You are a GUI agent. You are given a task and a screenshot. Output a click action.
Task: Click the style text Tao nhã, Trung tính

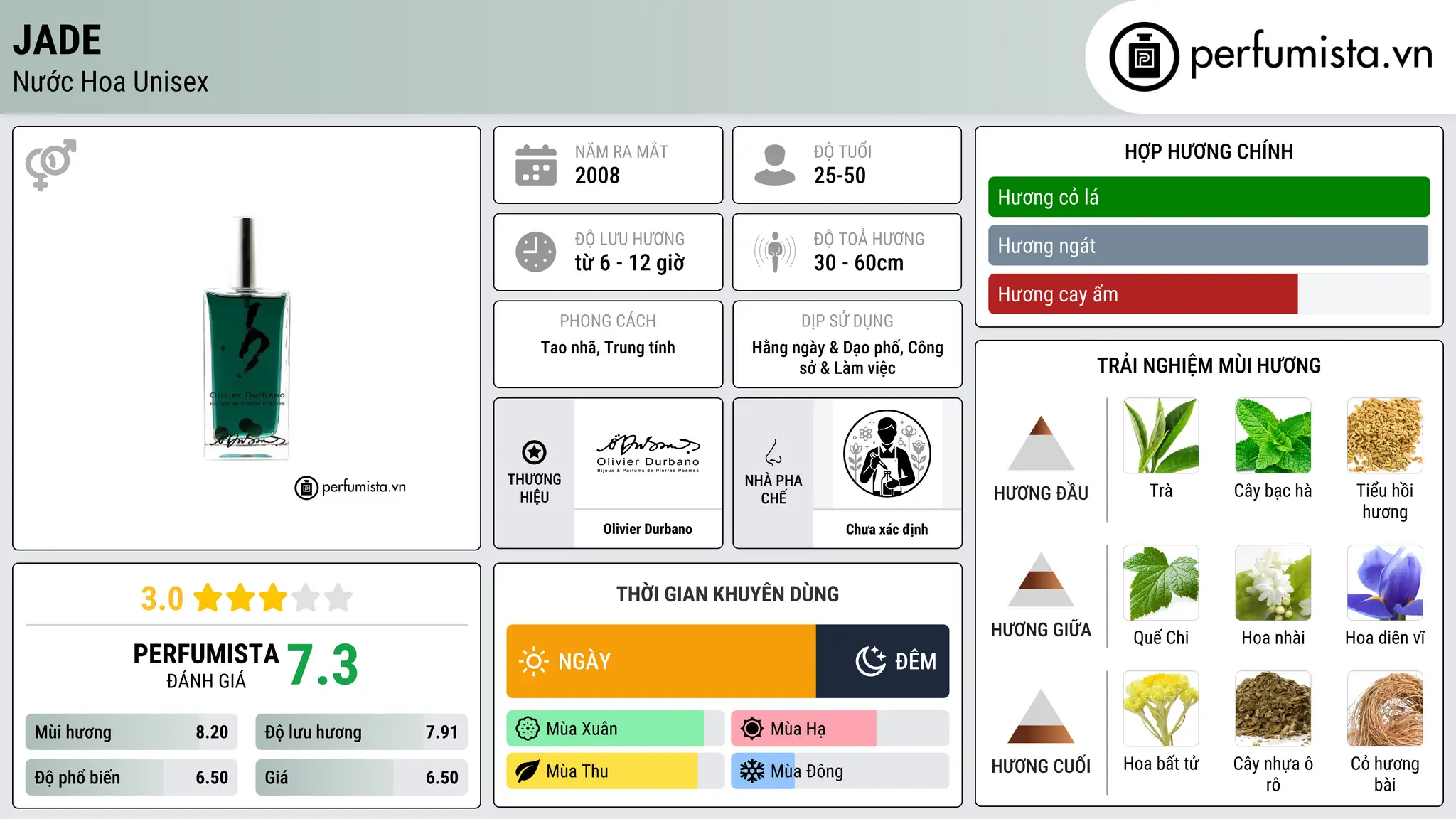608,348
